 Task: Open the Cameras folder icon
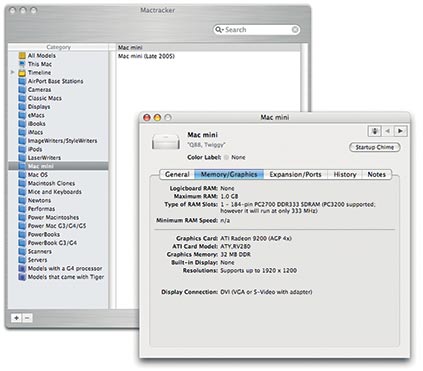22,90
